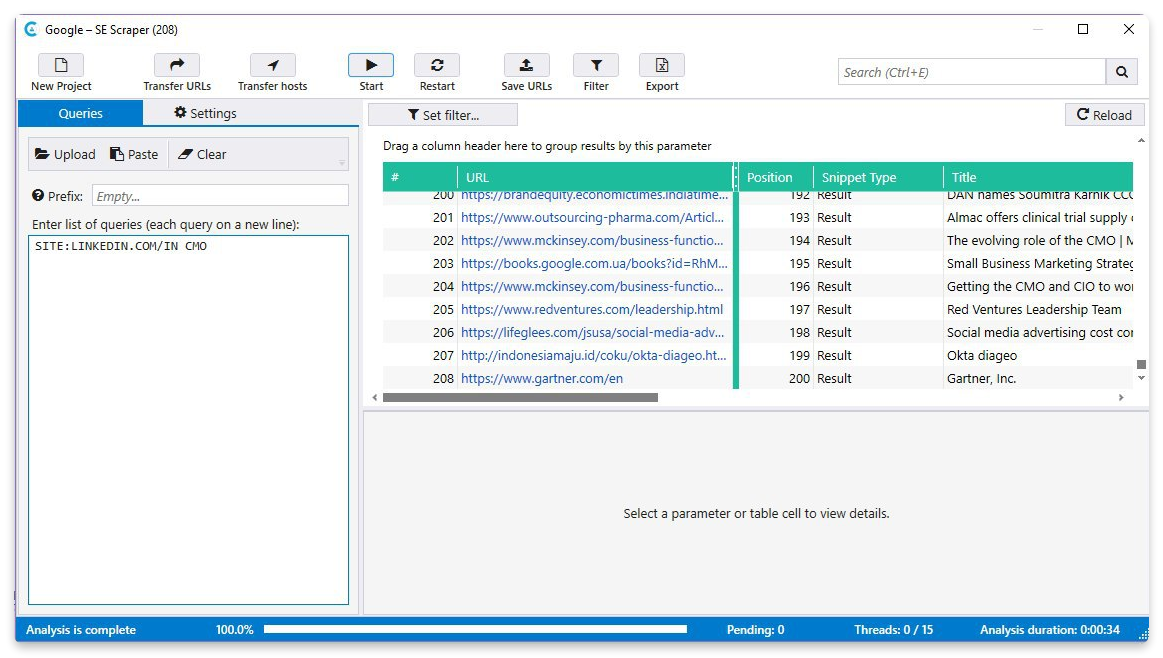Sort by the Position column header
Image resolution: width=1163 pixels, height=658 pixels.
coord(776,177)
